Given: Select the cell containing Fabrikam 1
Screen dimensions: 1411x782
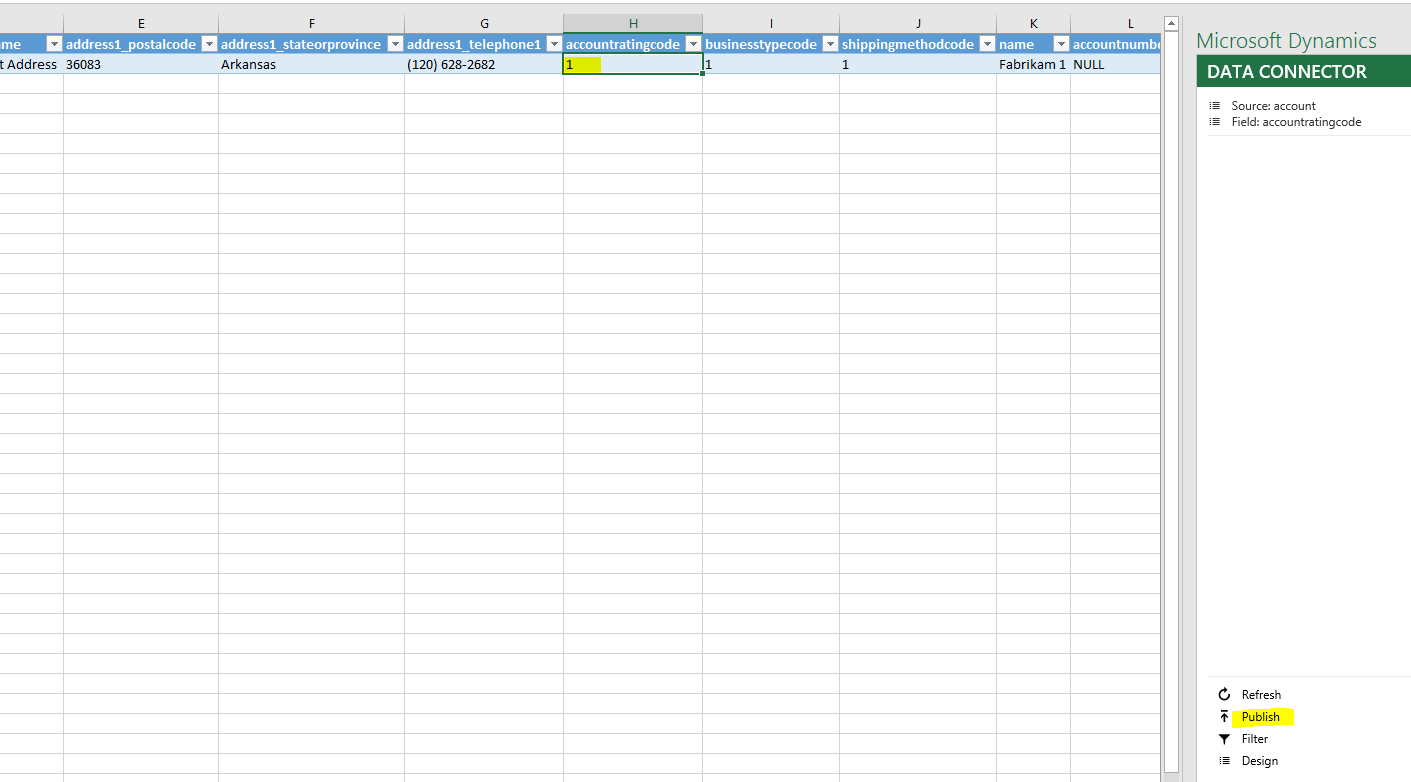Looking at the screenshot, I should pyautogui.click(x=1032, y=63).
